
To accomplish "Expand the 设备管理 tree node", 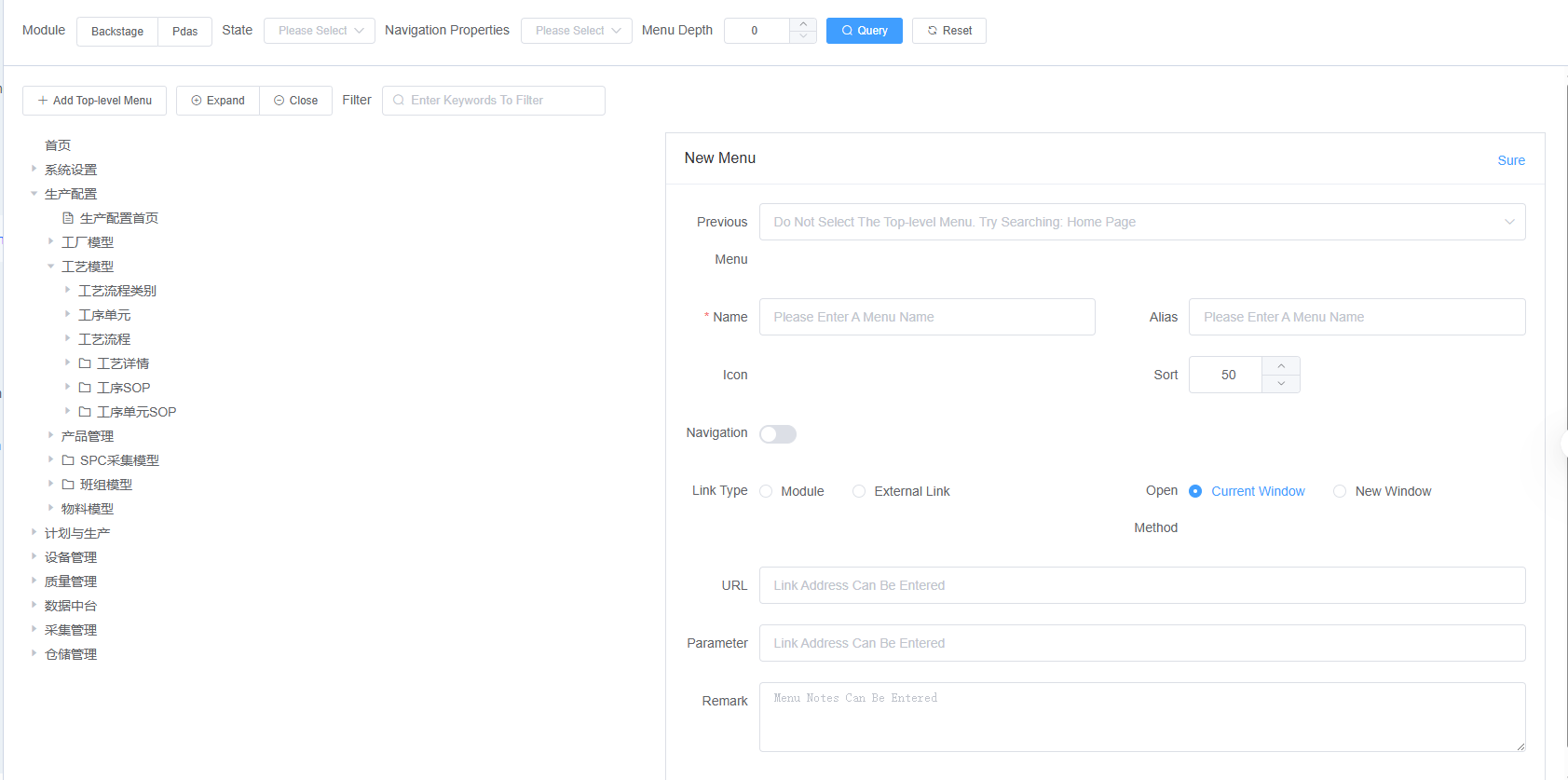I will 34,556.
